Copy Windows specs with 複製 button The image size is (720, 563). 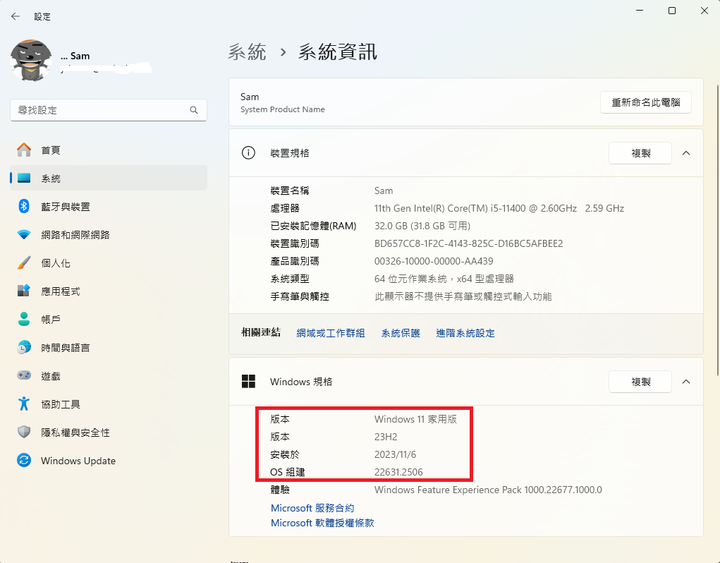point(640,382)
